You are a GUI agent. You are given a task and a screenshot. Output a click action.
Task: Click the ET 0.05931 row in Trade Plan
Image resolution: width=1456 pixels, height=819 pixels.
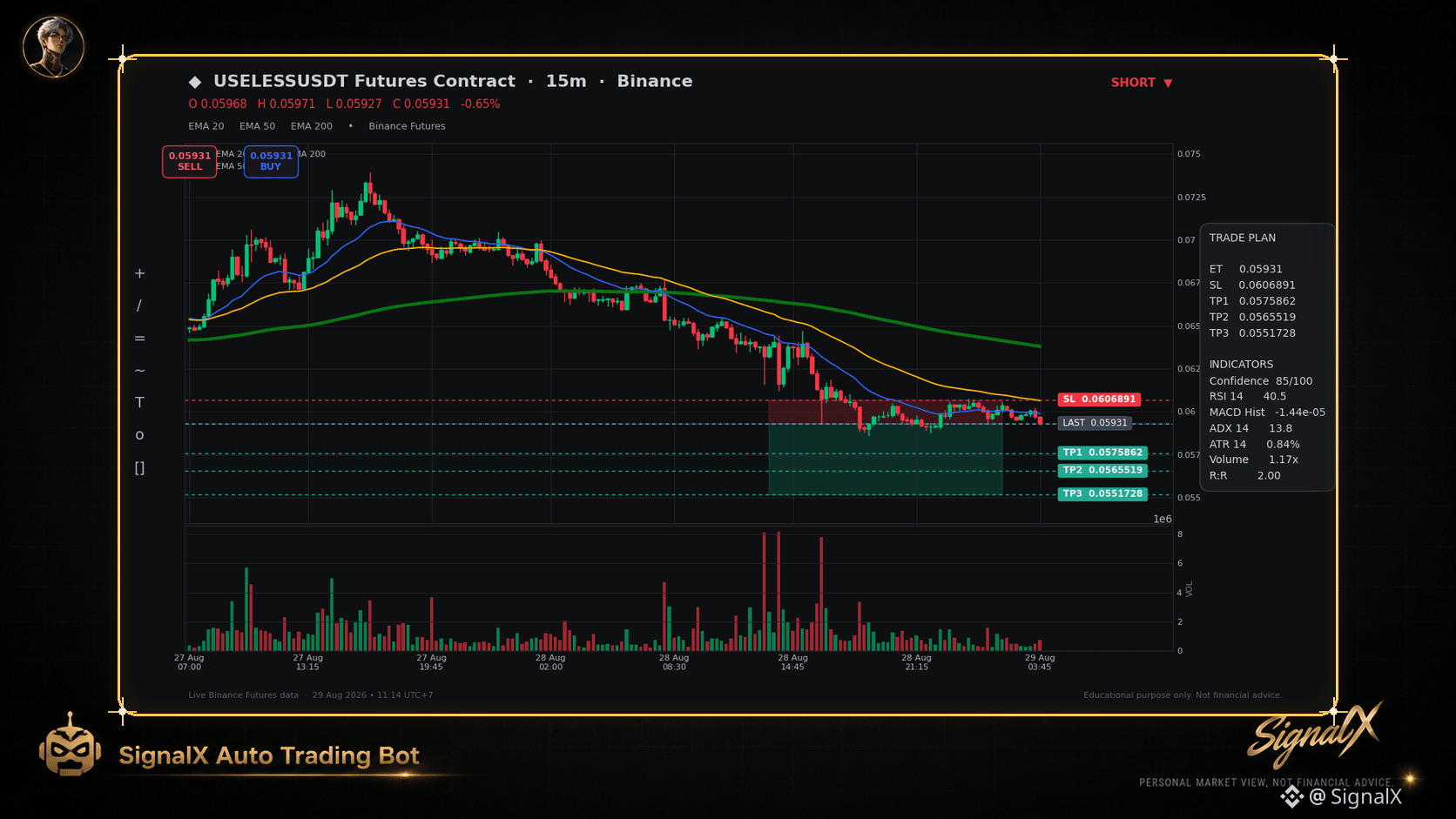[1245, 269]
